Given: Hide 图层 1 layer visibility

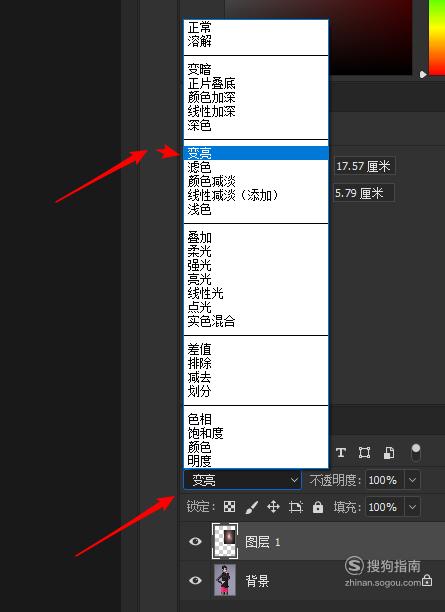Looking at the screenshot, I should [x=195, y=541].
